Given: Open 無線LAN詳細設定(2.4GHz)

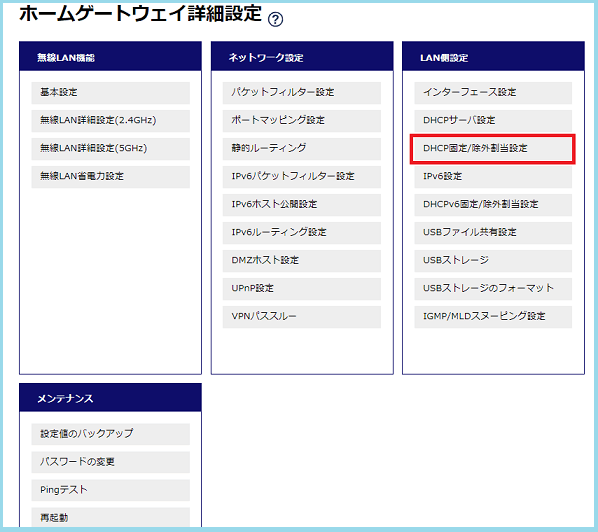Looking at the screenshot, I should (x=111, y=121).
